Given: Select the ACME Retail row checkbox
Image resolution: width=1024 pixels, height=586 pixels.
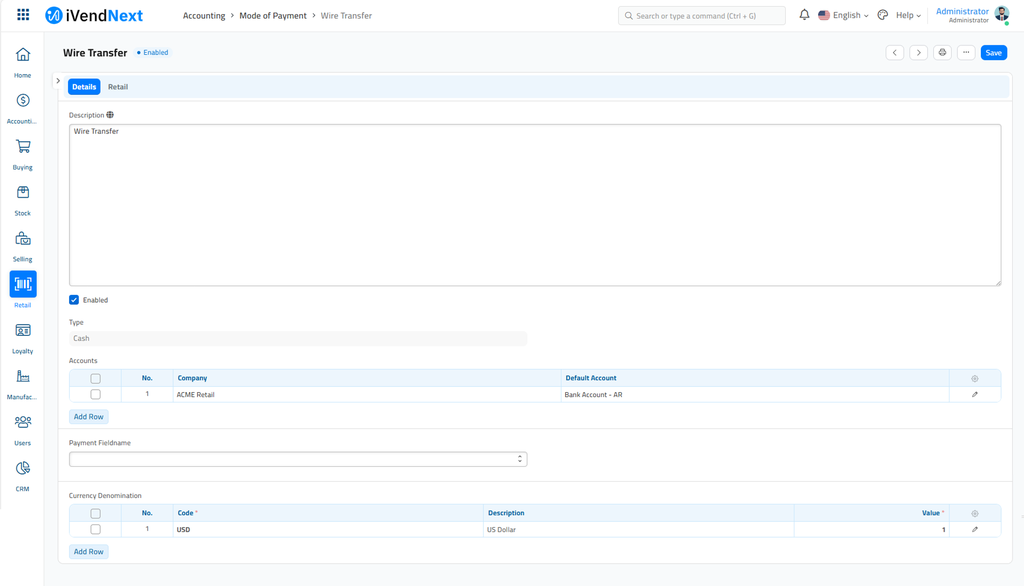Looking at the screenshot, I should [x=96, y=395].
